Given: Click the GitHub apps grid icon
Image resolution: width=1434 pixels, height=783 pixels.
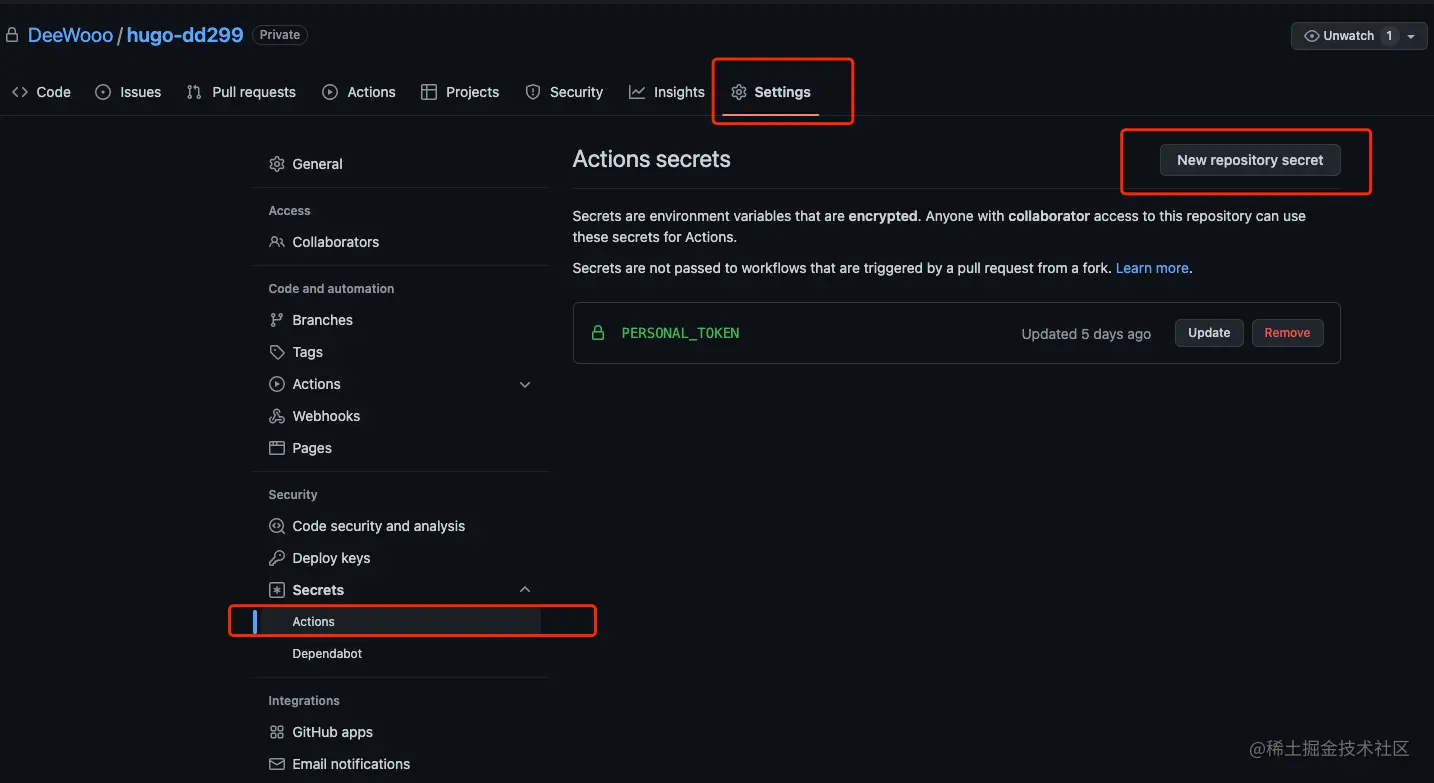Looking at the screenshot, I should pyautogui.click(x=277, y=732).
